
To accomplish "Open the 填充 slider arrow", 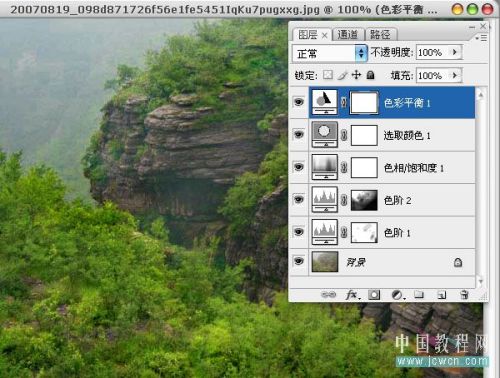I will 455,75.
